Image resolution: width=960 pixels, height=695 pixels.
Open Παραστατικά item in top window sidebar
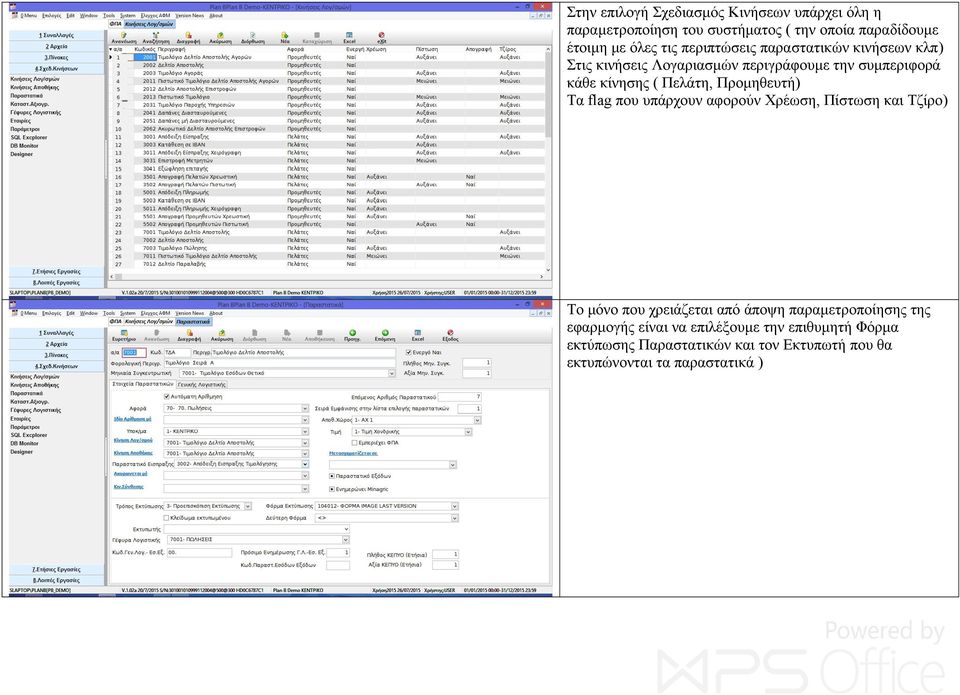tap(27, 96)
